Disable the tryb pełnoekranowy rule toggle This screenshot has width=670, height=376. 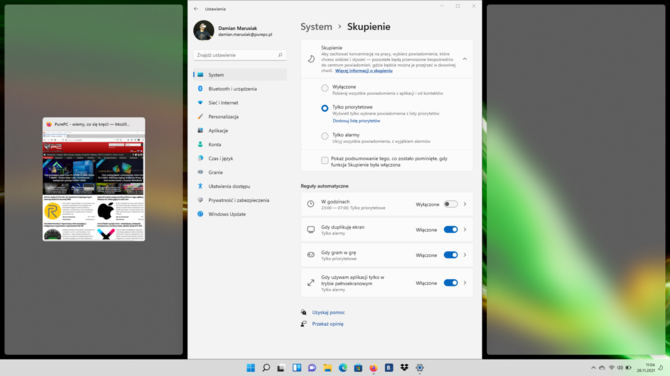[450, 283]
